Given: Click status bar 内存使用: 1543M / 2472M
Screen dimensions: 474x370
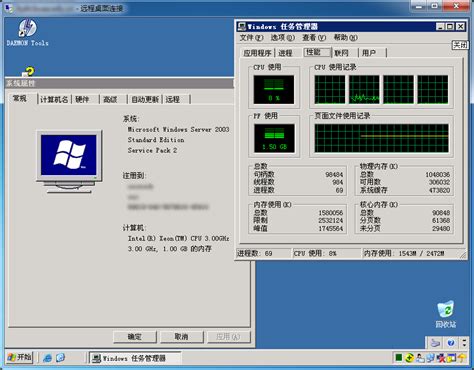Looking at the screenshot, I should point(404,254).
